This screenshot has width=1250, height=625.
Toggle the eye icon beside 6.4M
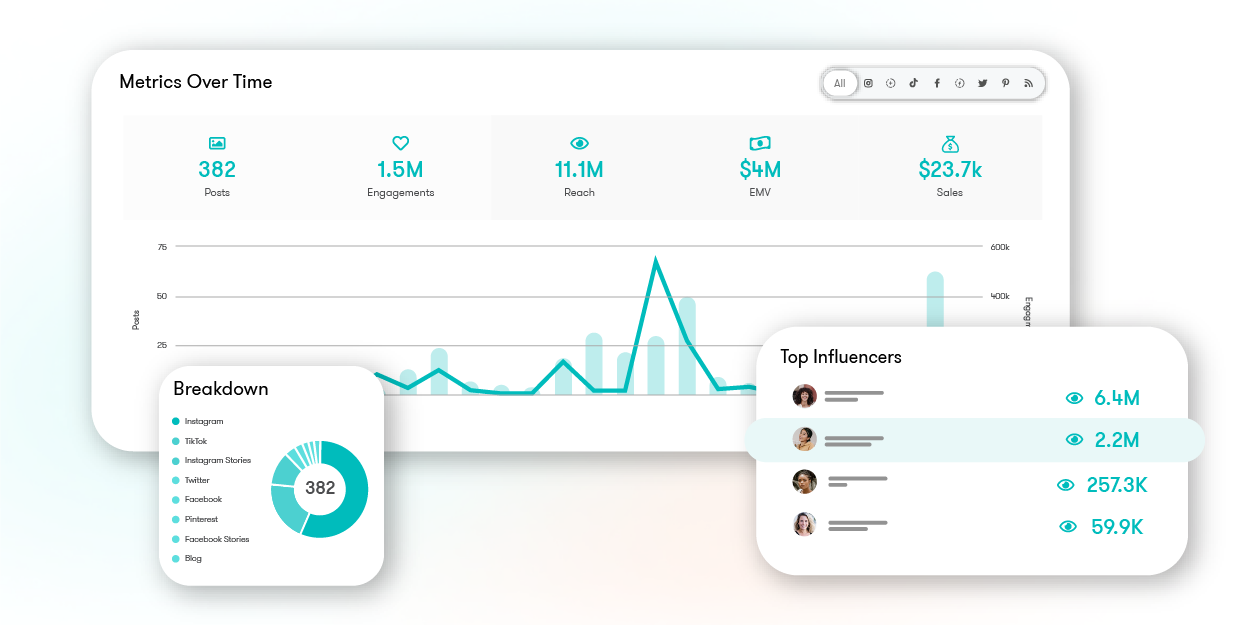pyautogui.click(x=1075, y=397)
